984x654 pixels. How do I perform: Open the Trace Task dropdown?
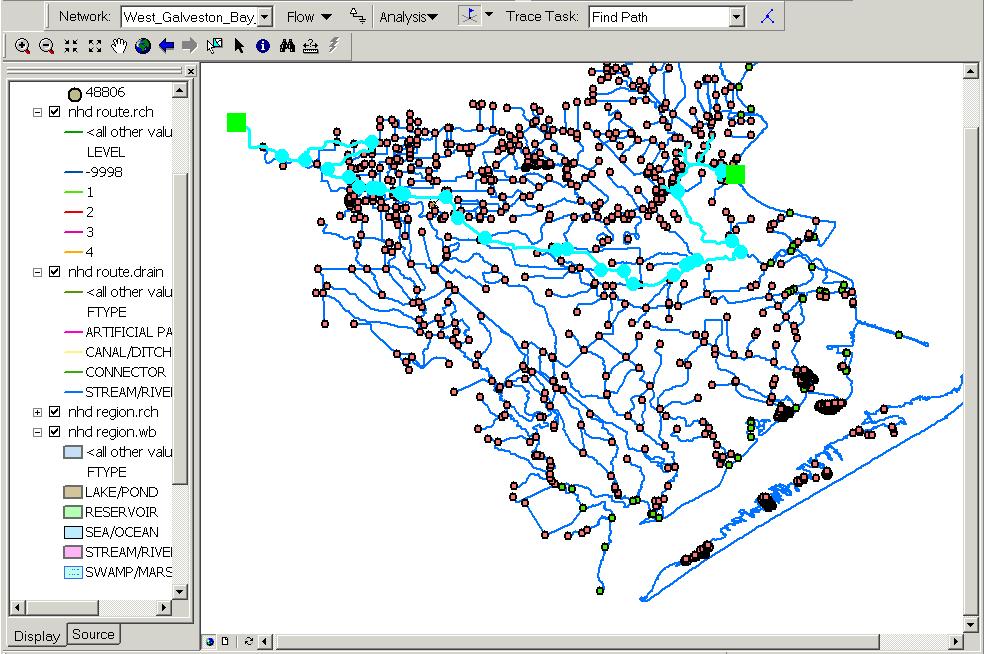click(736, 17)
